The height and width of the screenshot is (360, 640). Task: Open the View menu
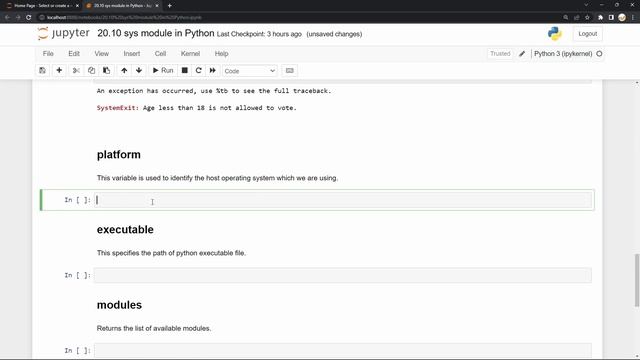pos(102,53)
